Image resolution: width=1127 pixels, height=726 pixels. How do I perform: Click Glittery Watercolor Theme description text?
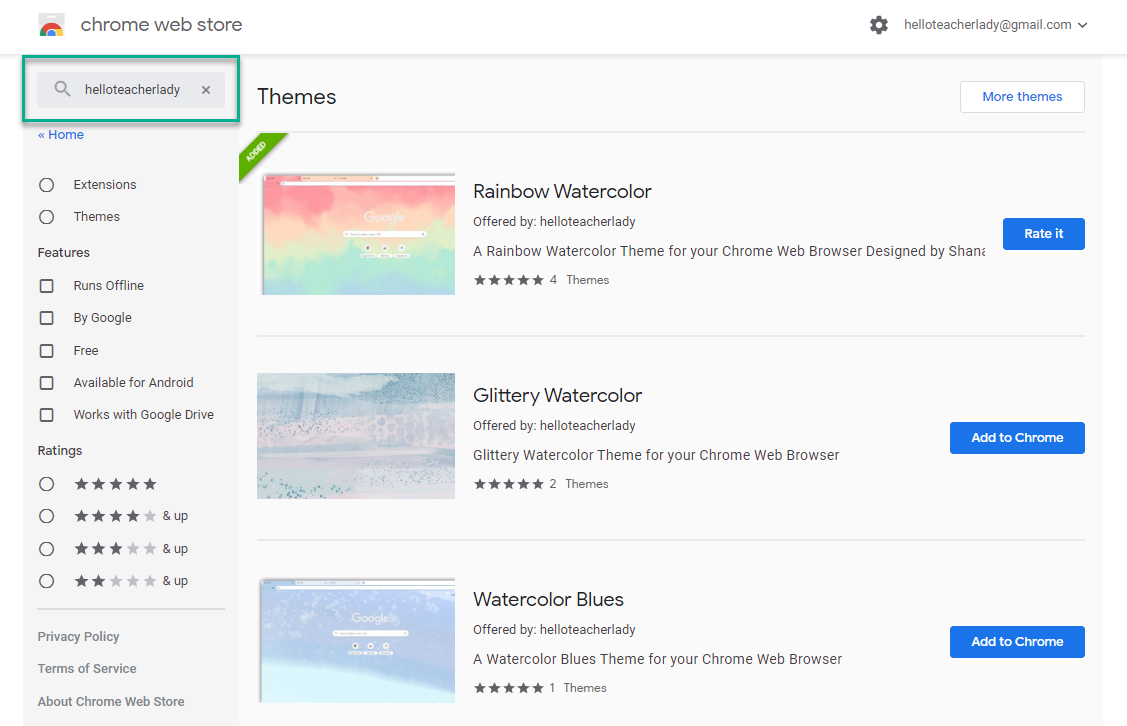tap(656, 455)
